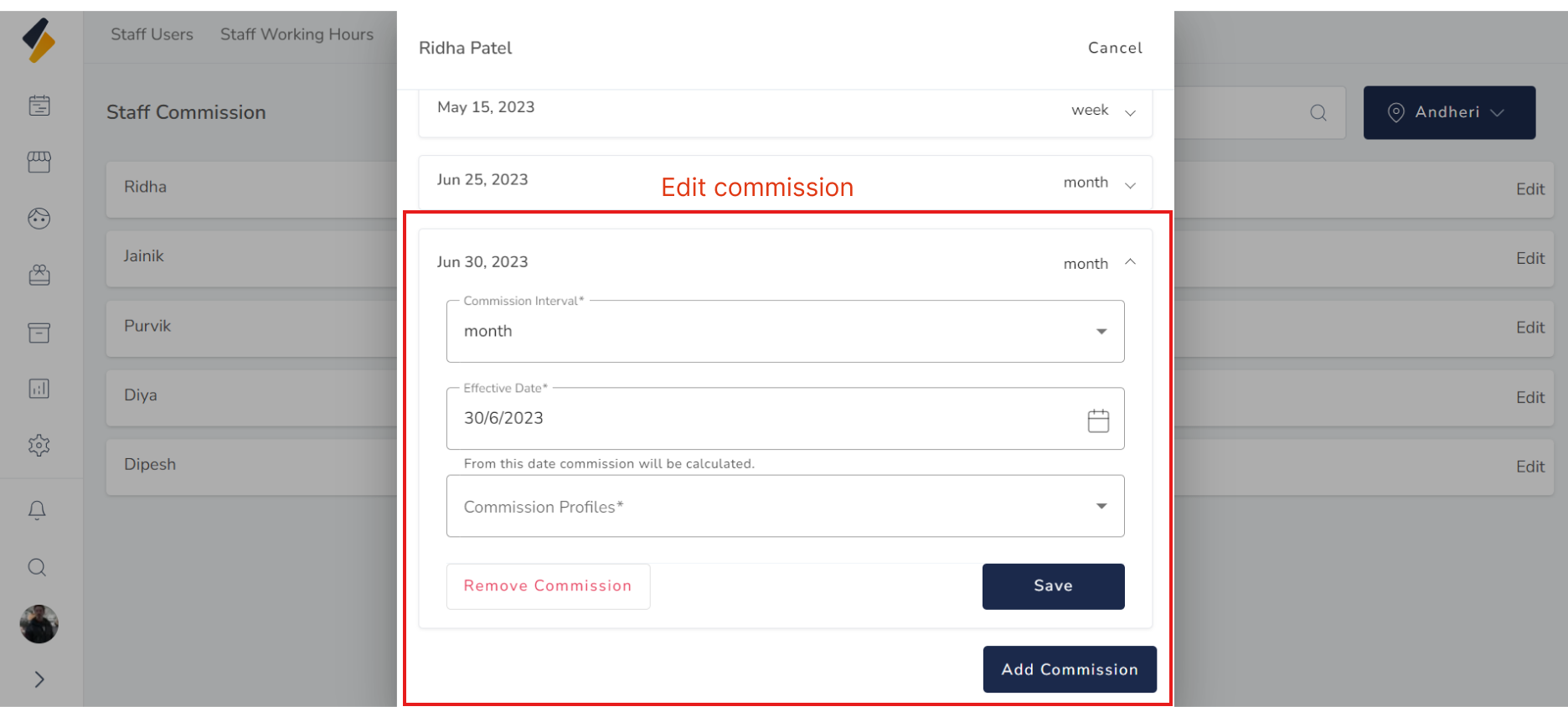Click the notifications bell icon

tap(37, 510)
